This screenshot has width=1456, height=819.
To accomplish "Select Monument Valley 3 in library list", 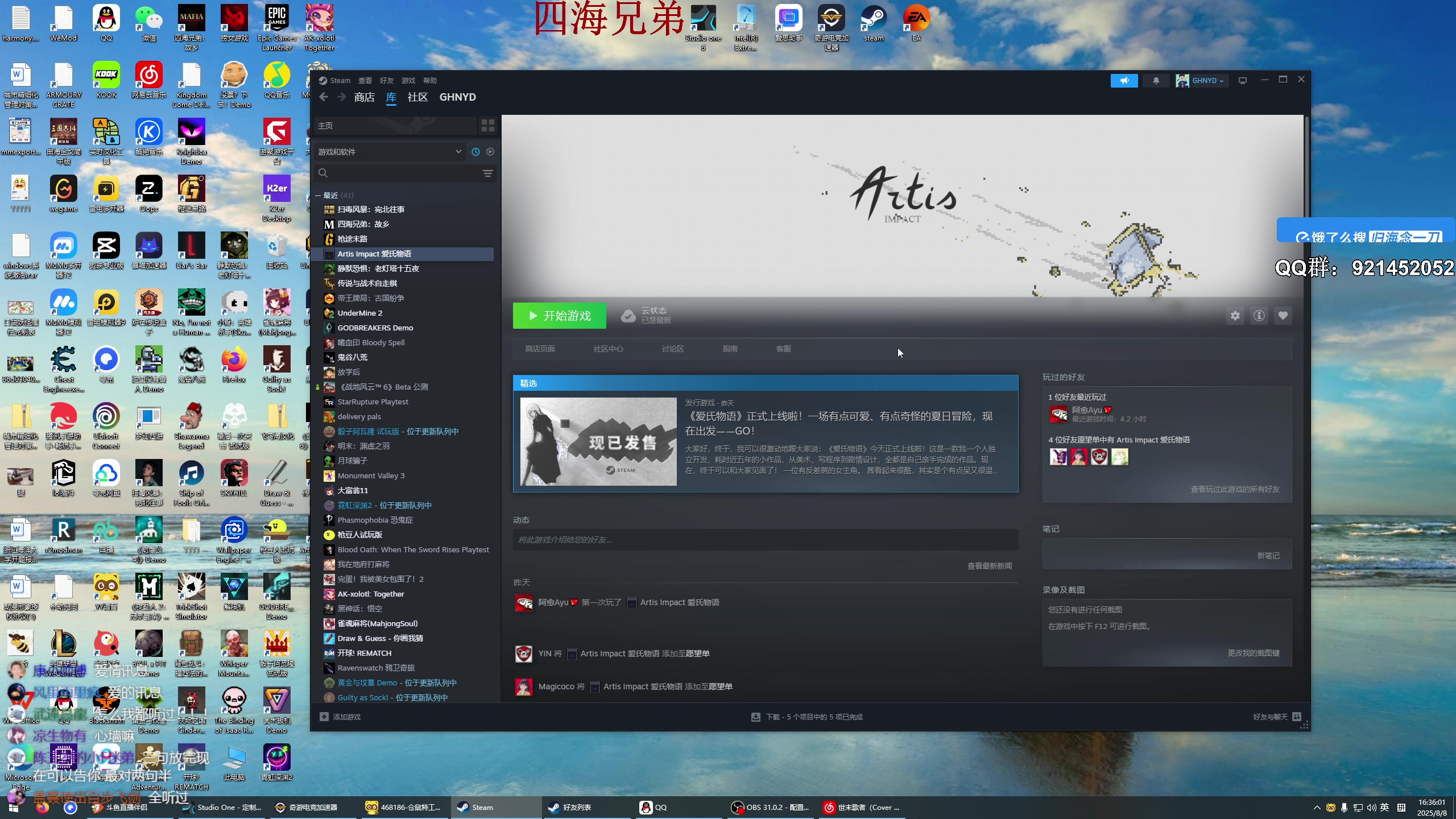I will point(403,475).
